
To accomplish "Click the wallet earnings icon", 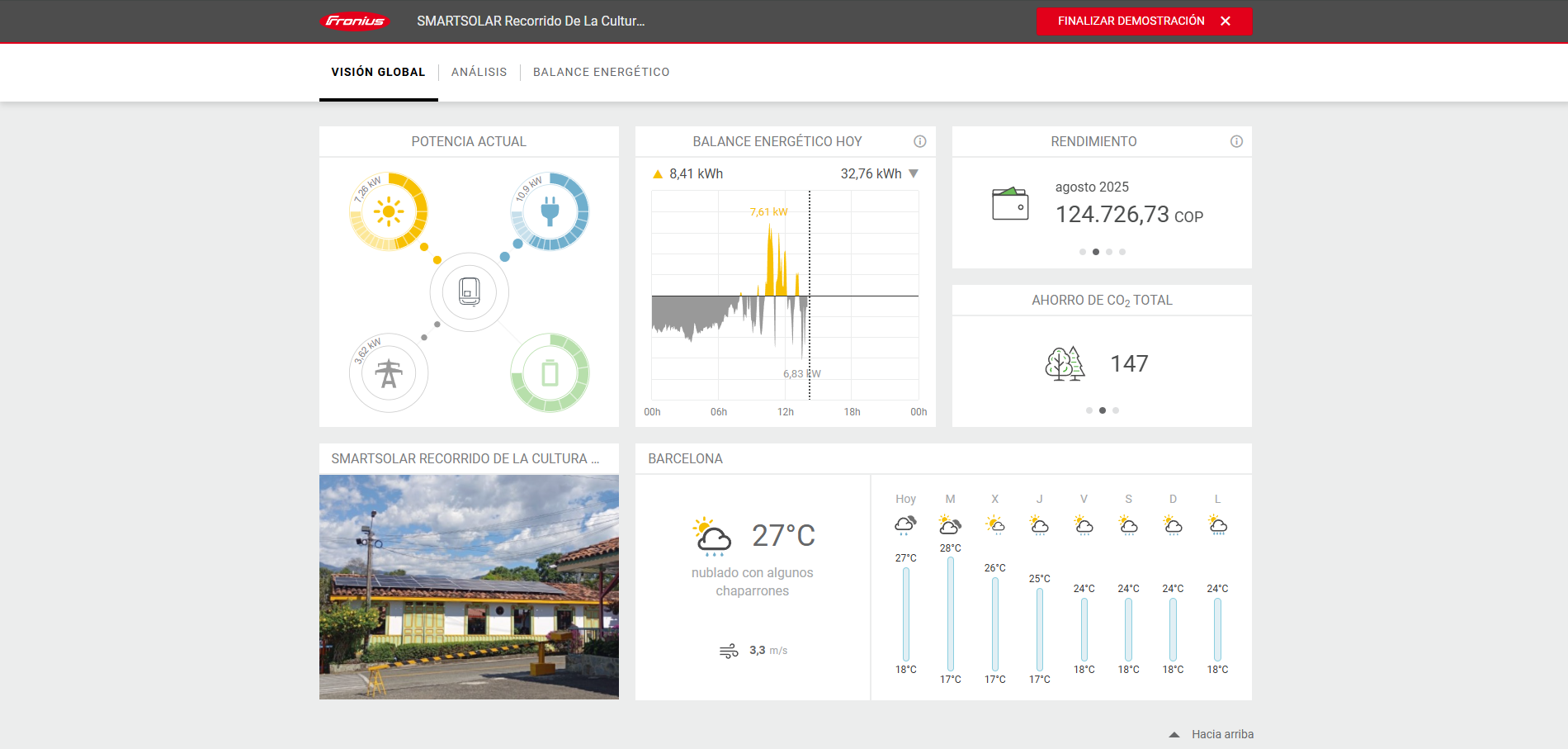I will click(x=1010, y=204).
